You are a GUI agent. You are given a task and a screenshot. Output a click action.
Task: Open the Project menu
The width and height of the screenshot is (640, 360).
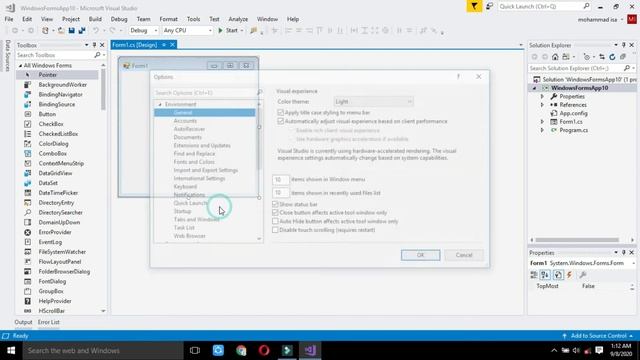pos(71,19)
